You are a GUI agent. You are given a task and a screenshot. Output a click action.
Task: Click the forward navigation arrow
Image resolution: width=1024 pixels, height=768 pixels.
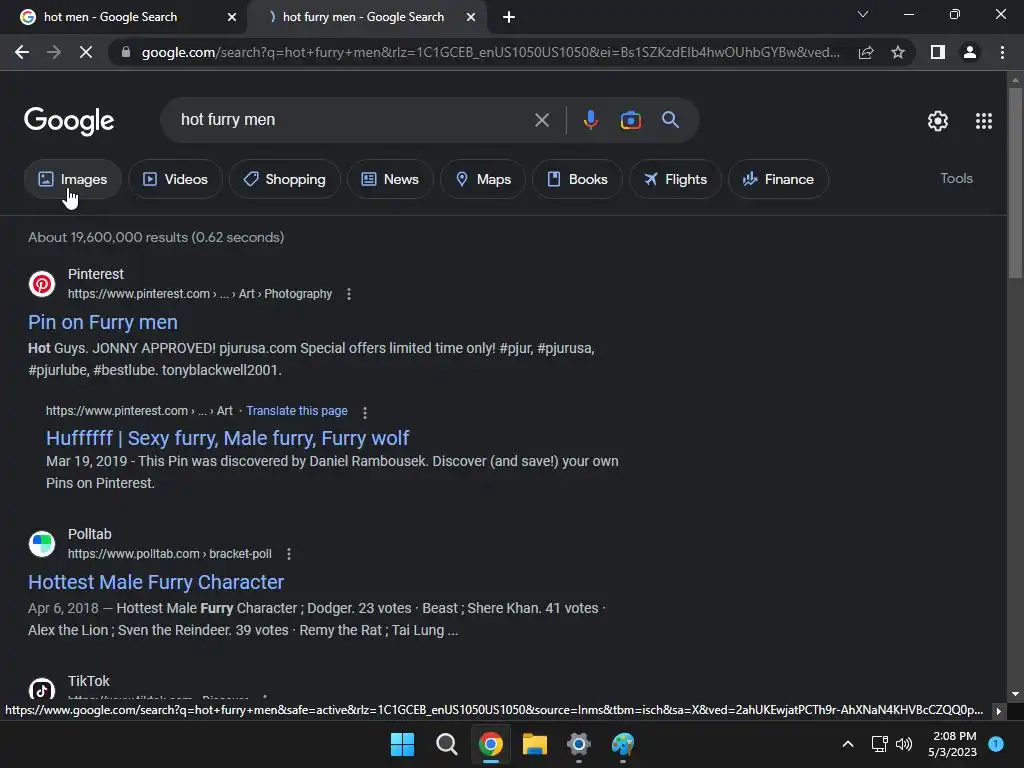[x=54, y=52]
